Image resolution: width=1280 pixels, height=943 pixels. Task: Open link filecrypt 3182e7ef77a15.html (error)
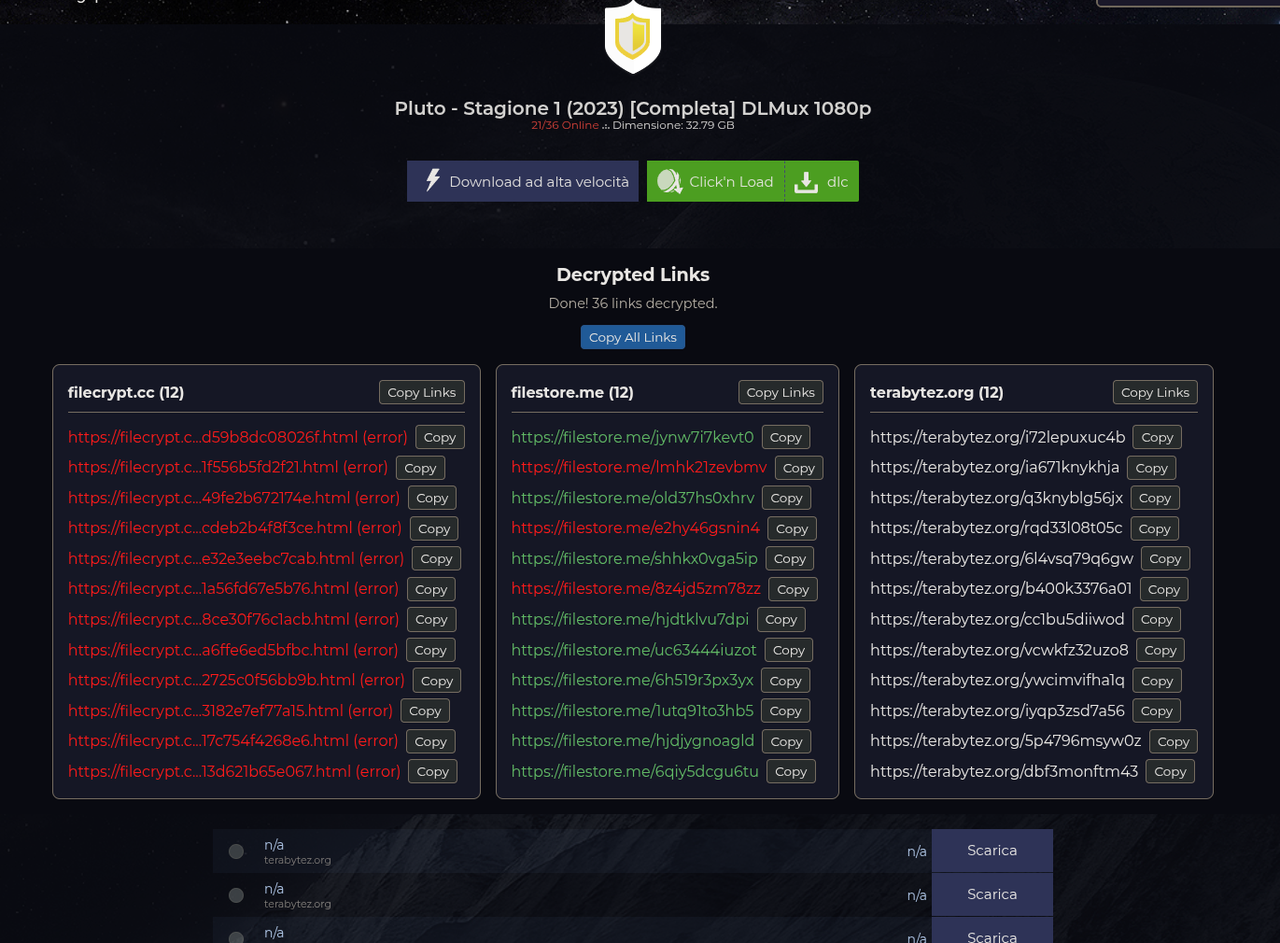[230, 710]
